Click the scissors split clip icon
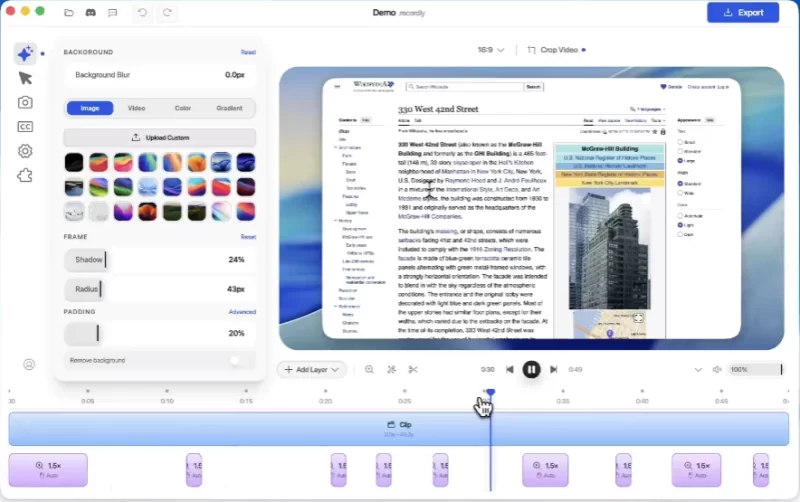Image resolution: width=800 pixels, height=502 pixels. pos(413,369)
